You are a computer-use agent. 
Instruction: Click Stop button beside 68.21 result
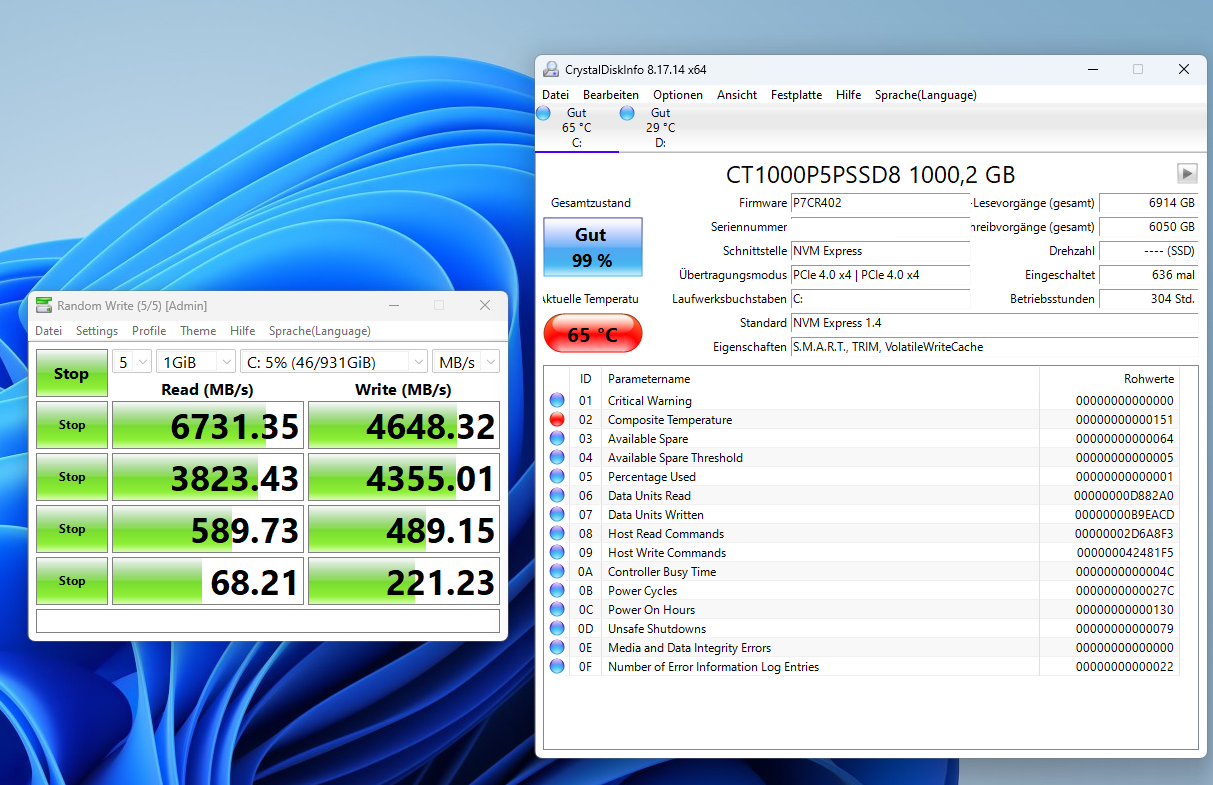point(71,581)
